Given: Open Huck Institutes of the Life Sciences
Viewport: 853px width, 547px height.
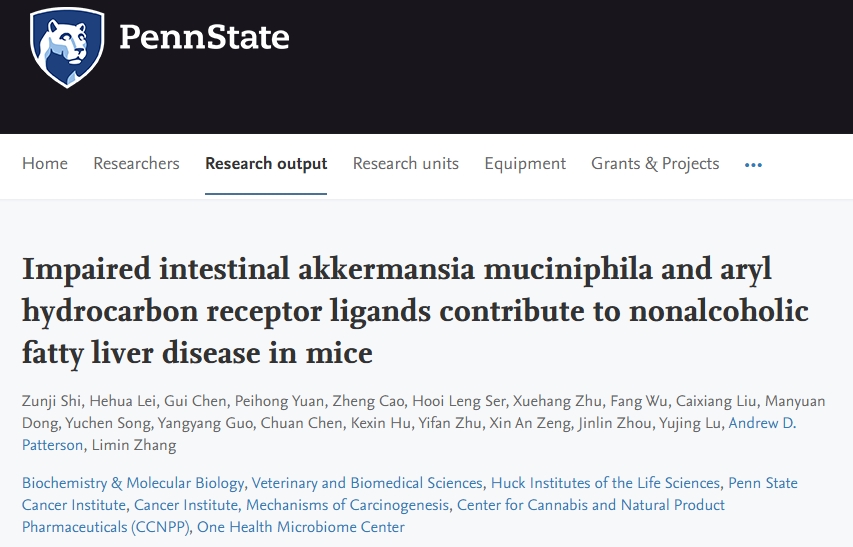Looking at the screenshot, I should click(606, 483).
